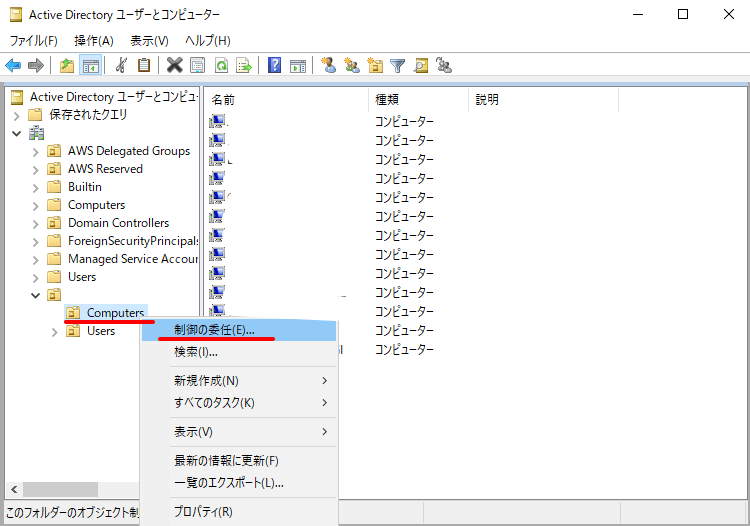Viewport: 750px width, 526px height.
Task: Refresh the view with green arrow icon
Action: pyautogui.click(x=221, y=65)
